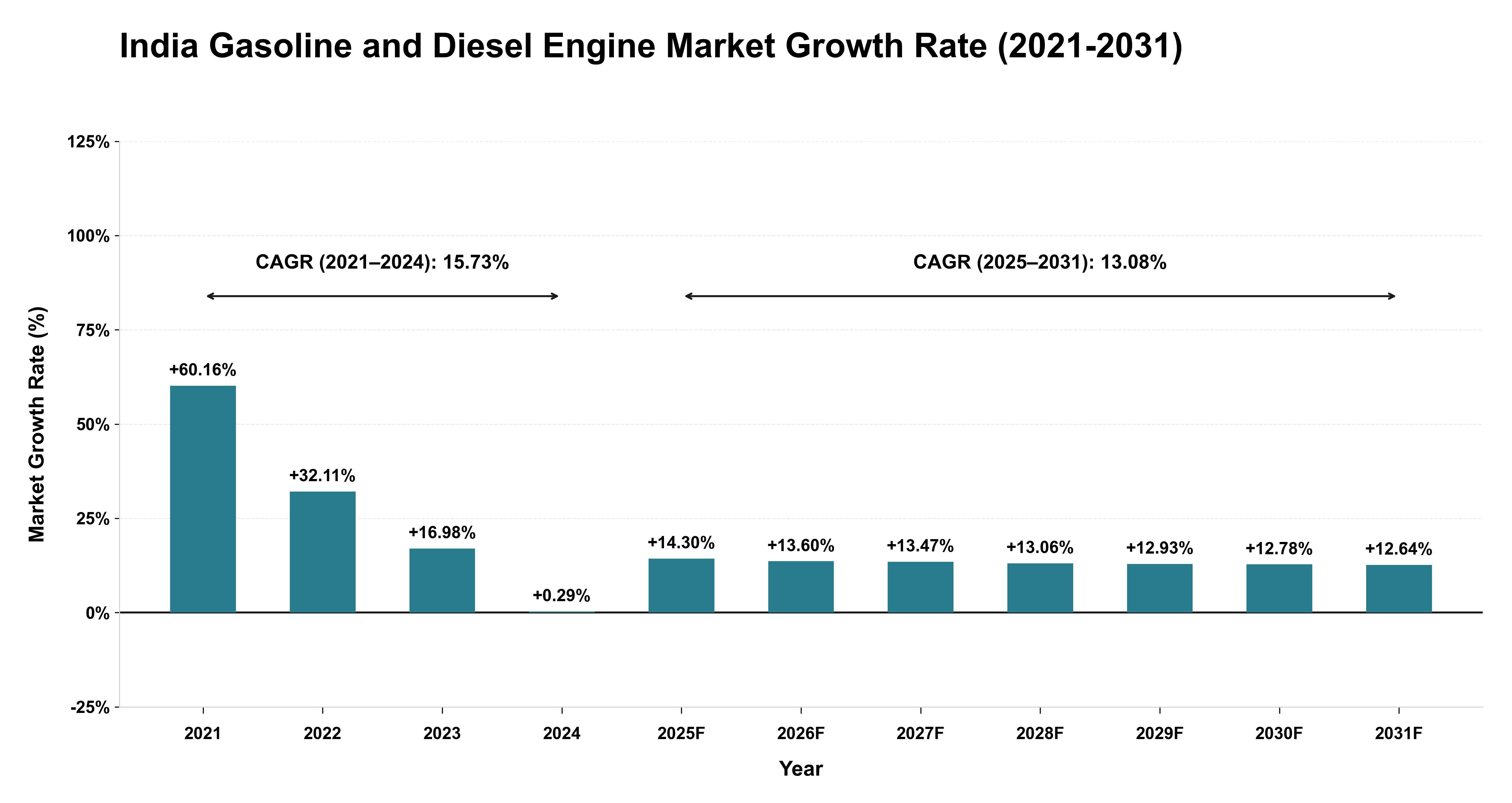The image size is (1512, 803).
Task: Select the 2021 bar in the chart
Action: coord(203,499)
